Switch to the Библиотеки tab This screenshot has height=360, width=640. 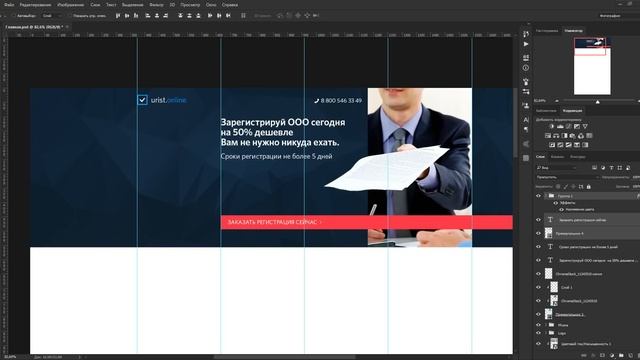coord(546,111)
